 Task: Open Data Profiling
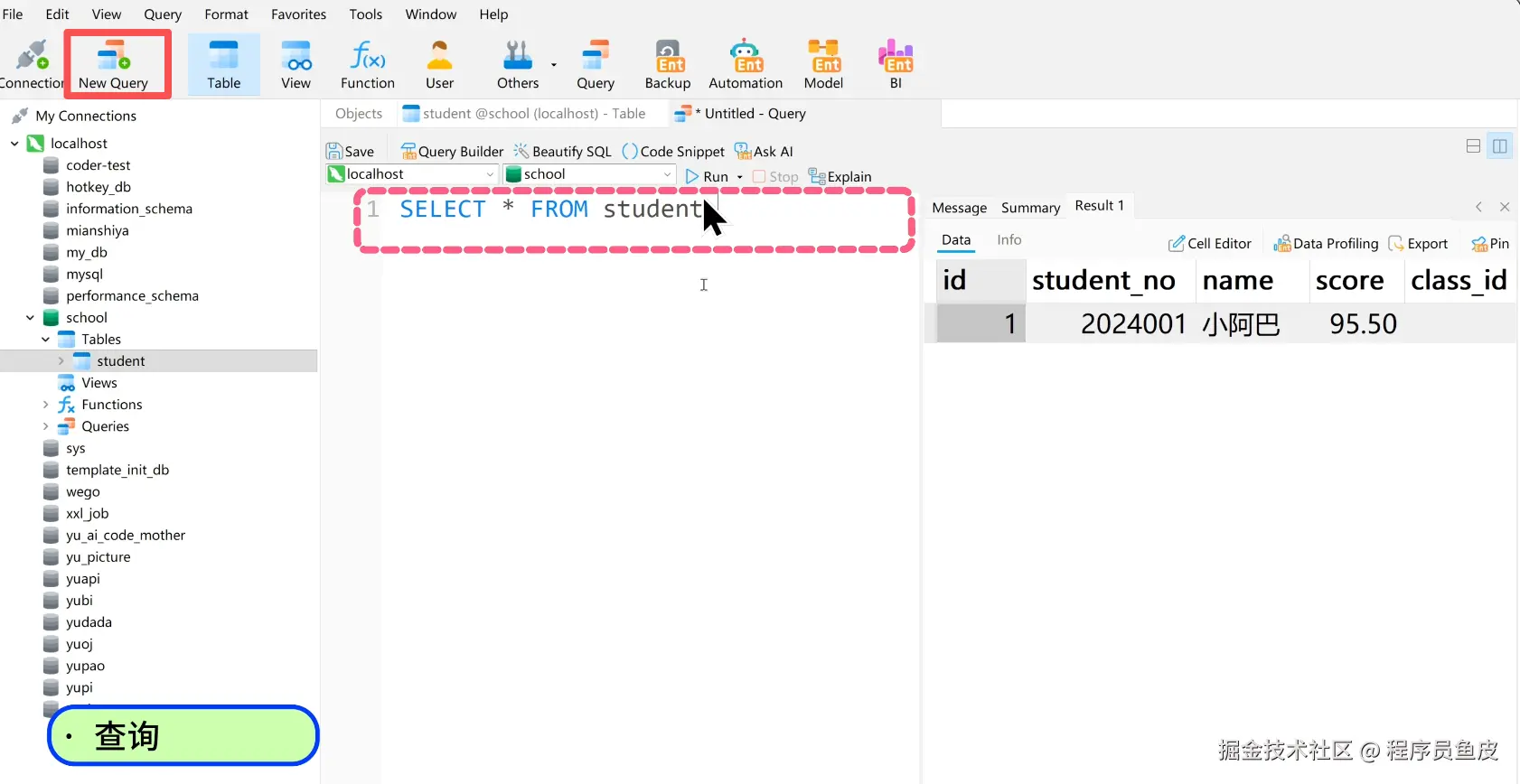(x=1326, y=244)
